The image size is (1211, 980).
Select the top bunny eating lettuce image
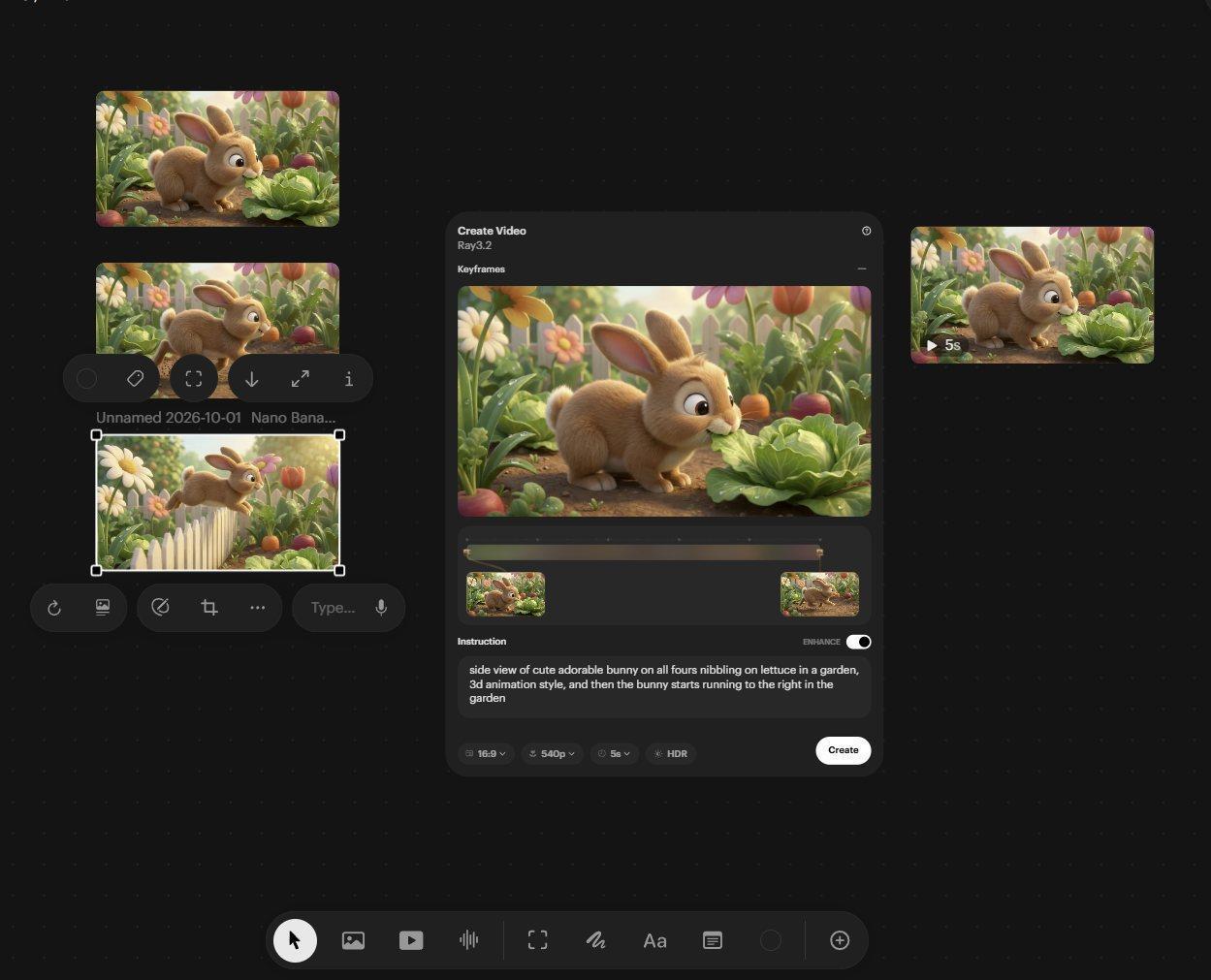coord(217,159)
